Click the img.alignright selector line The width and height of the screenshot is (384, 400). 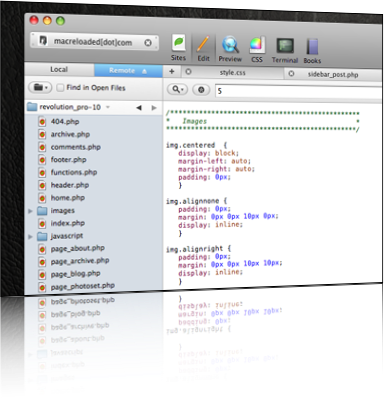[x=199, y=249]
